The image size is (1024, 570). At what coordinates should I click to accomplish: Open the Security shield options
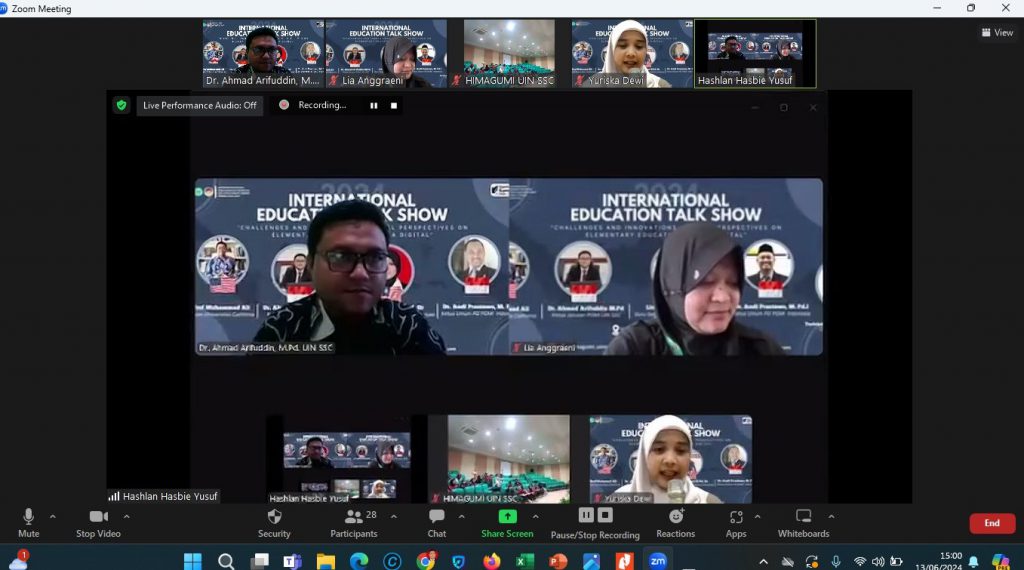pos(274,524)
